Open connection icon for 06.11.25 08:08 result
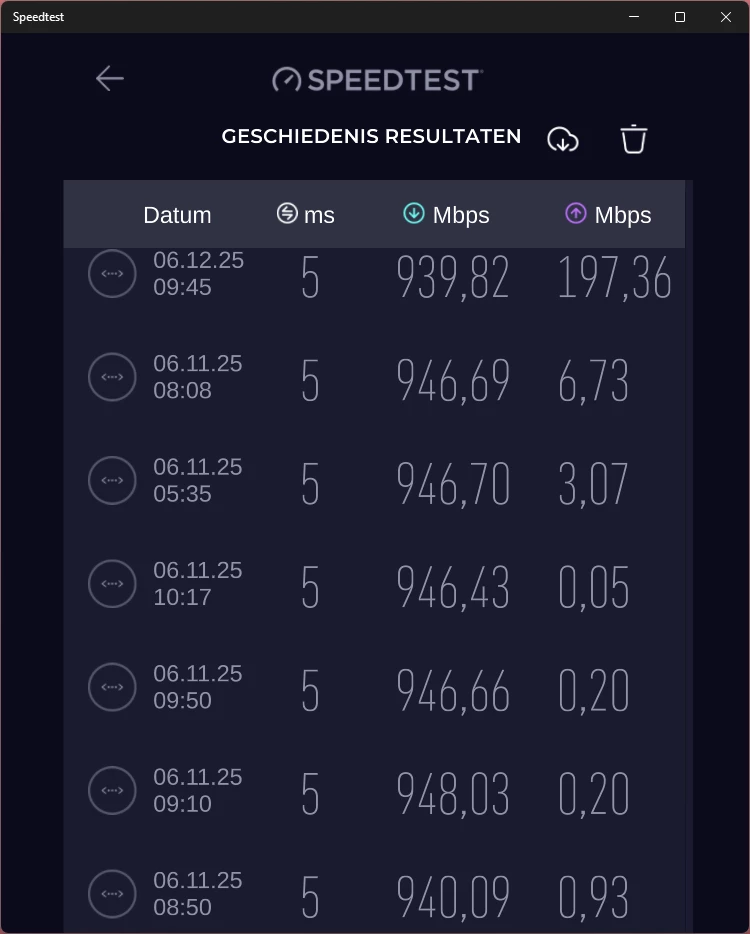This screenshot has width=750, height=934. (112, 377)
